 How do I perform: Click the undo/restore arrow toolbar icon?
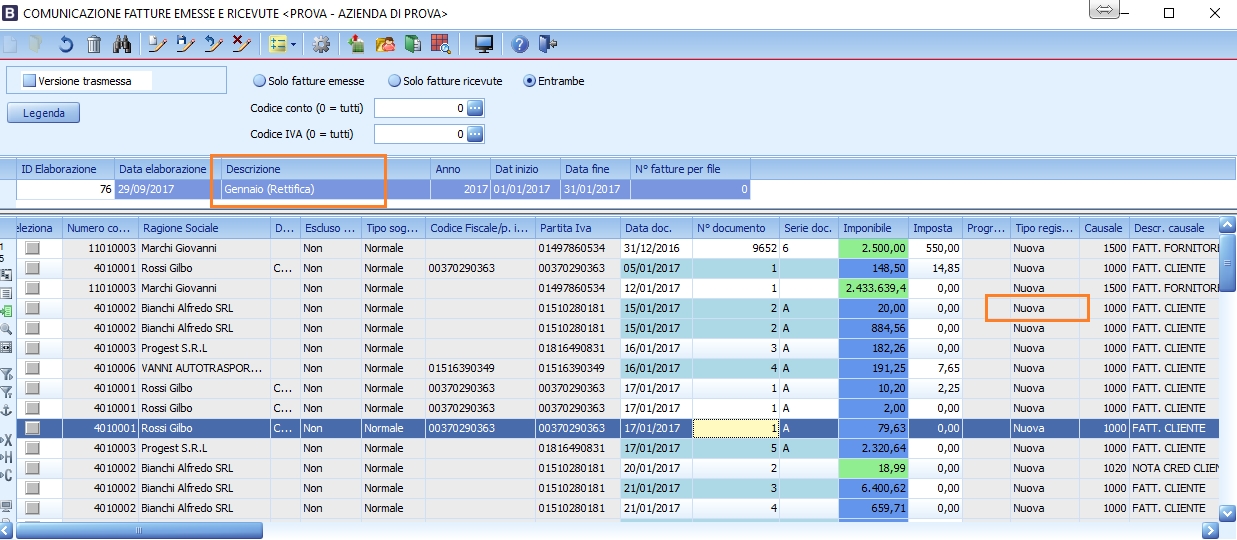click(x=66, y=44)
